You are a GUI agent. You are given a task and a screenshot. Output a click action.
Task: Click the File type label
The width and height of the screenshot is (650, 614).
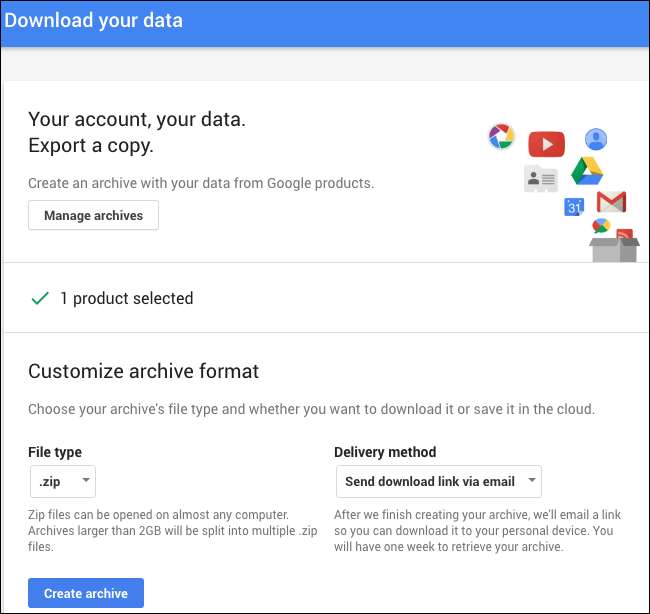pos(55,452)
